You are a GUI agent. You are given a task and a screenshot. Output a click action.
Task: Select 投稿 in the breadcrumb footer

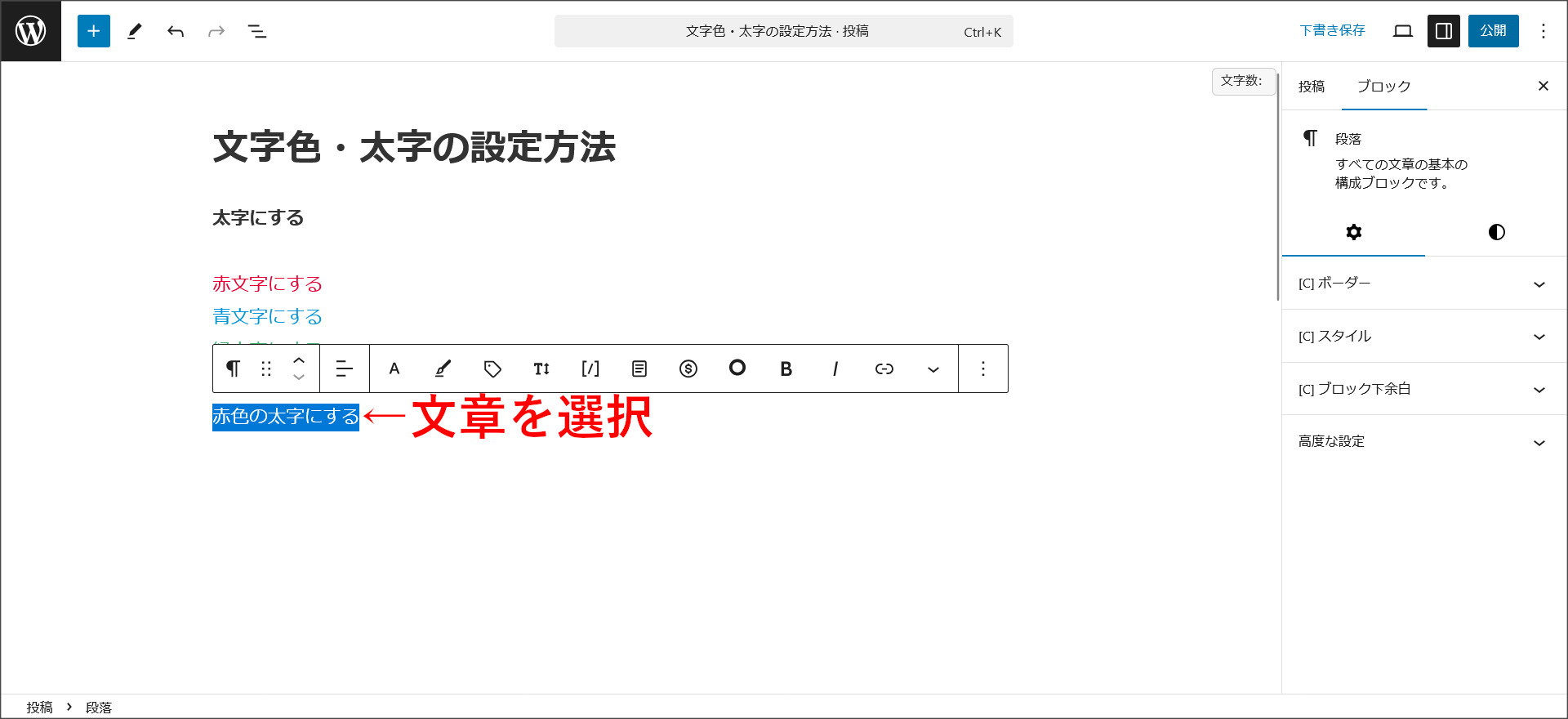39,708
